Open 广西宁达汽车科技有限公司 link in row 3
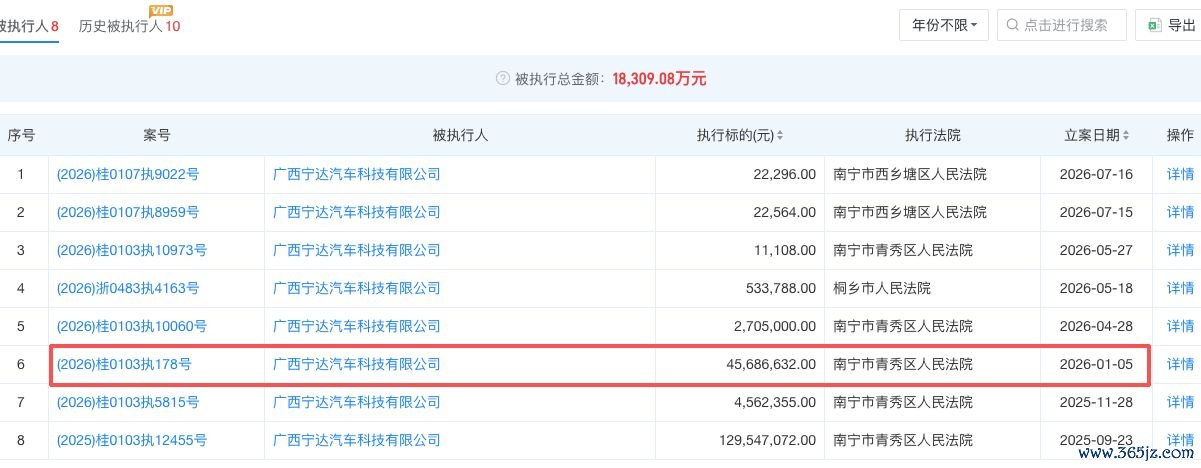This screenshot has height=468, width=1201. 357,250
